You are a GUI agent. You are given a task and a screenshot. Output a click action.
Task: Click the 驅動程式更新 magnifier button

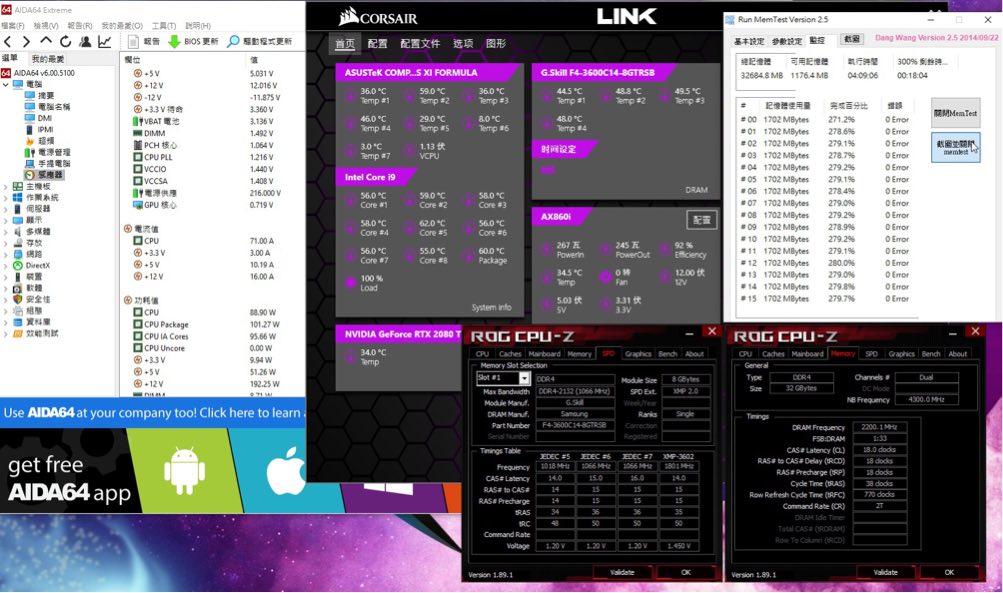[x=260, y=42]
